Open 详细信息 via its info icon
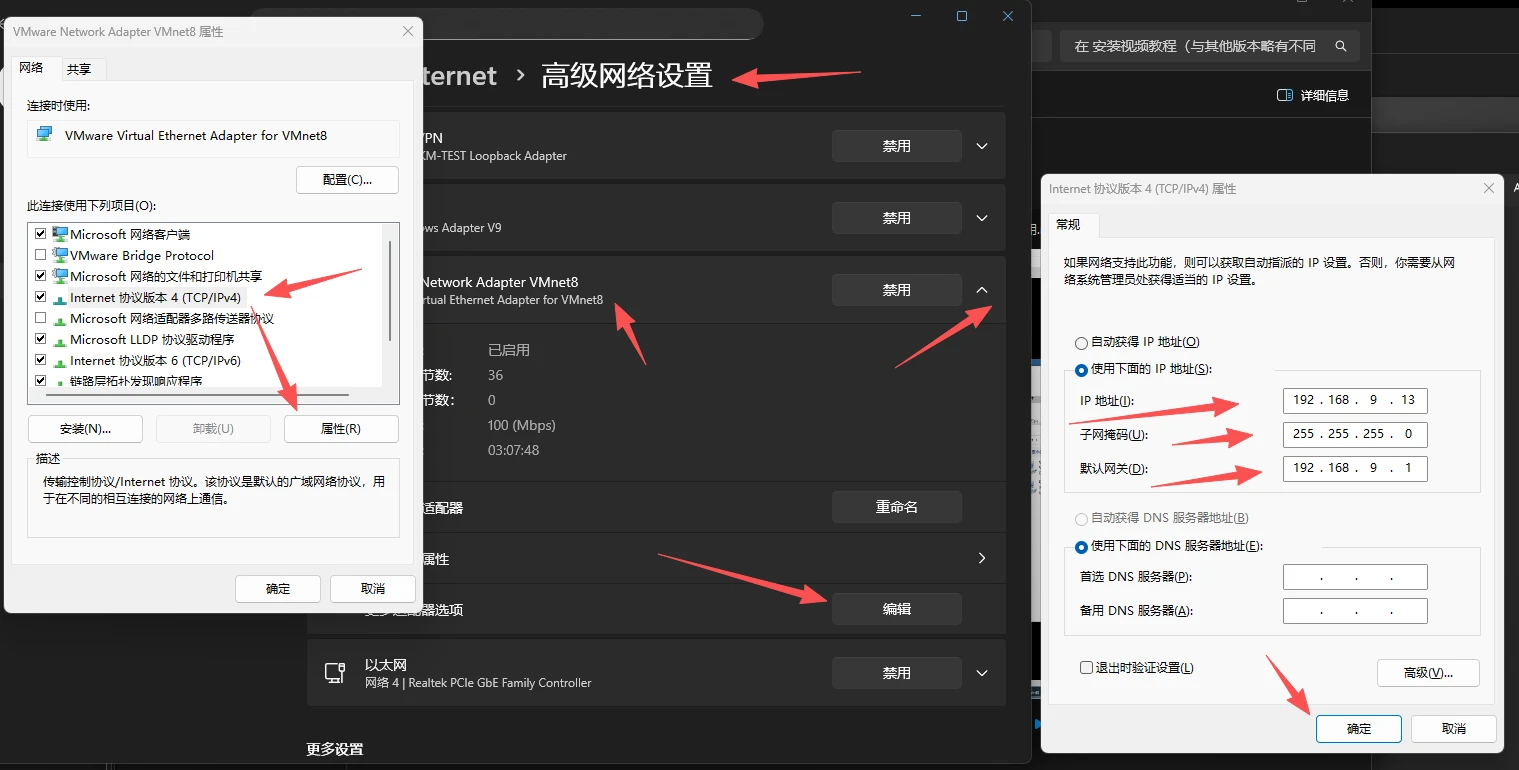Viewport: 1519px width, 770px height. (1285, 95)
